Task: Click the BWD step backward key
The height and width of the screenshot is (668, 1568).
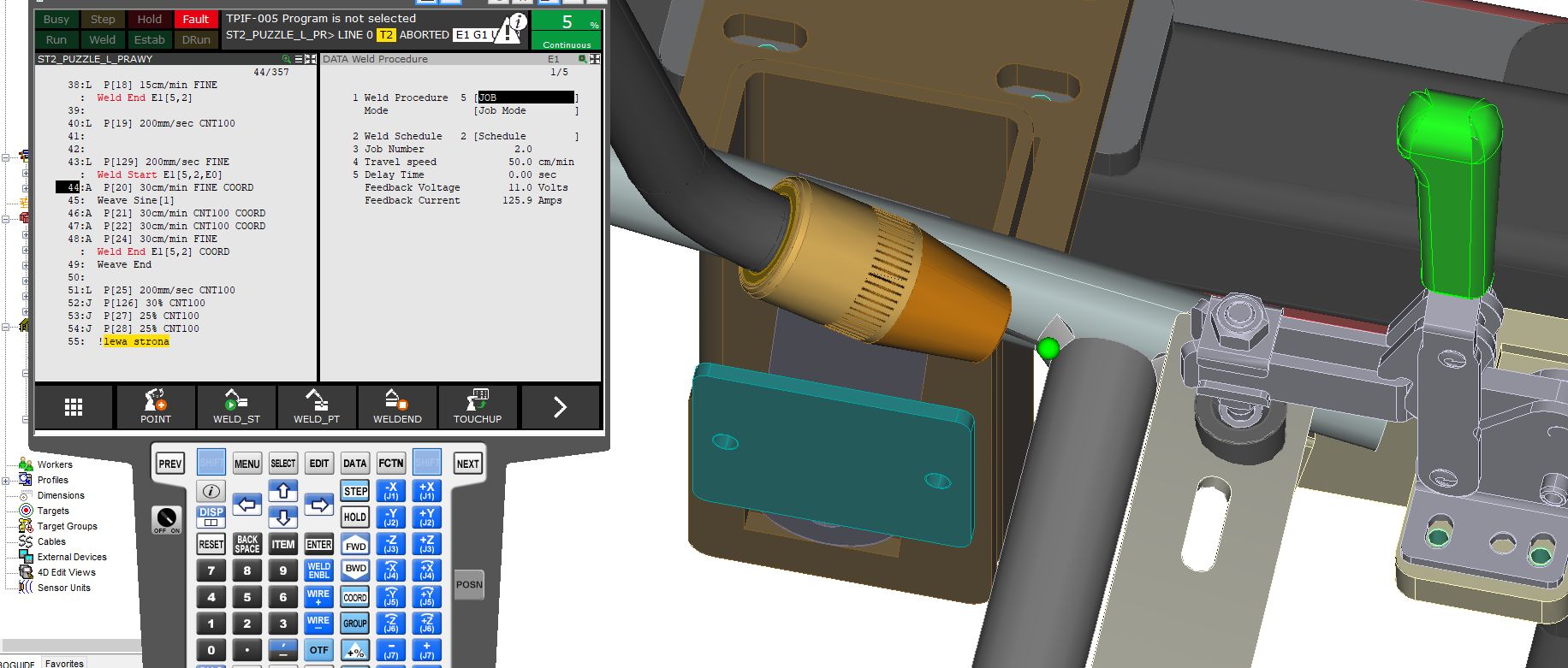Action: 355,570
